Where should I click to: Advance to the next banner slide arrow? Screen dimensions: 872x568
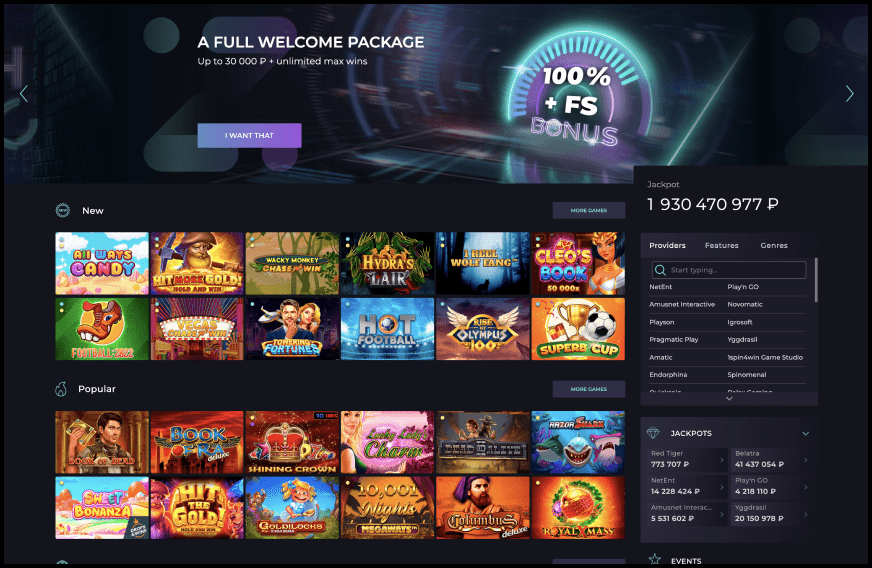pos(849,94)
